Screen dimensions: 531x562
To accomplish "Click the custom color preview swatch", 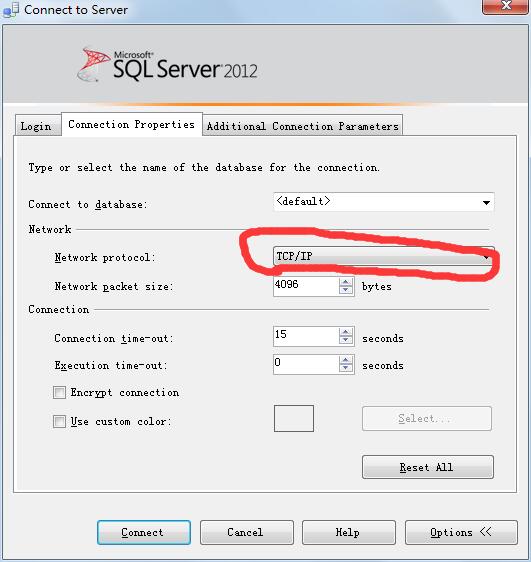I will [294, 418].
